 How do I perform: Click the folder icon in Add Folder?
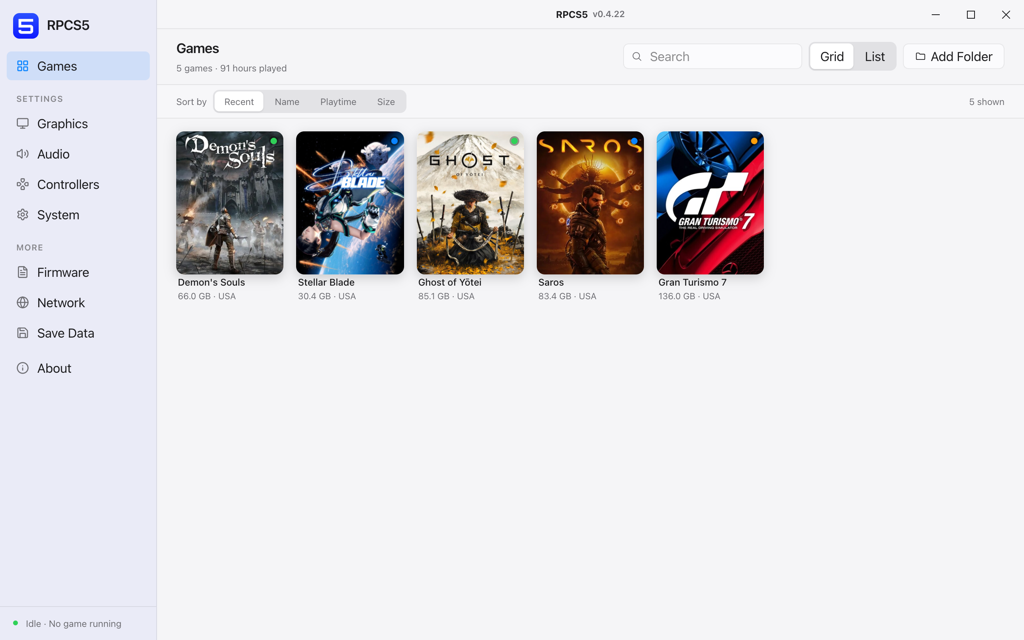(920, 56)
